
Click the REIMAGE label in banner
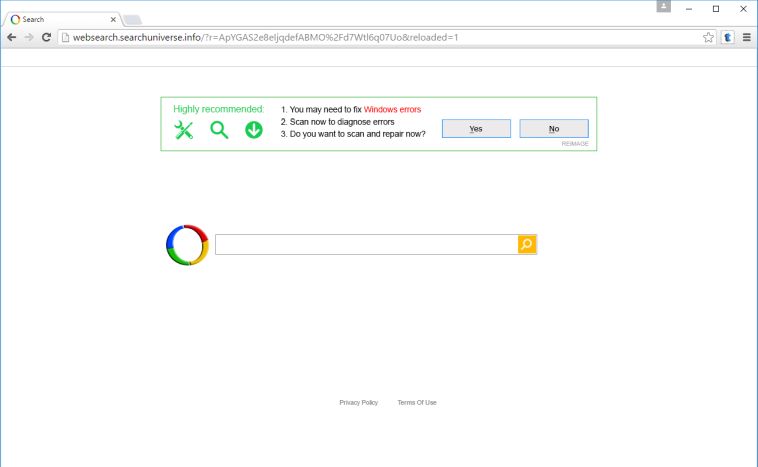click(575, 144)
